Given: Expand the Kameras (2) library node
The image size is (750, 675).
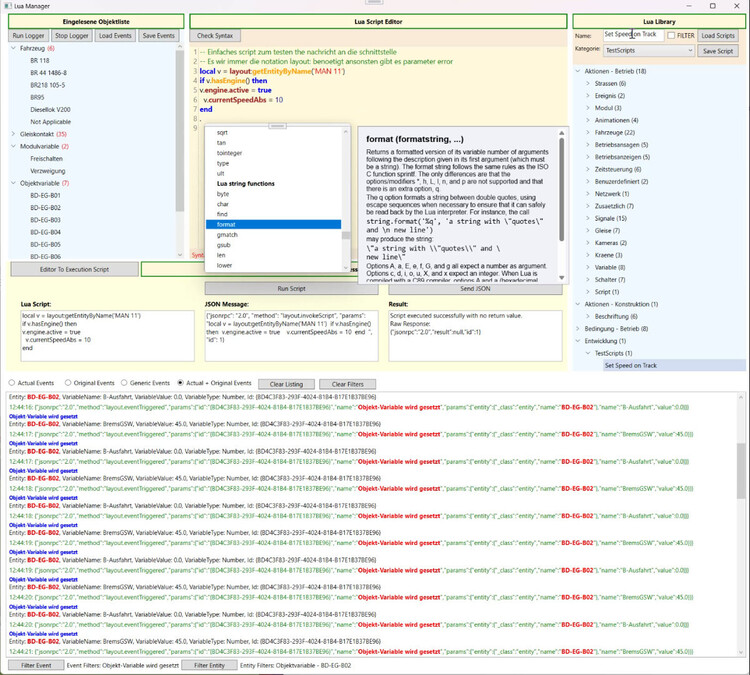Looking at the screenshot, I should click(x=588, y=243).
